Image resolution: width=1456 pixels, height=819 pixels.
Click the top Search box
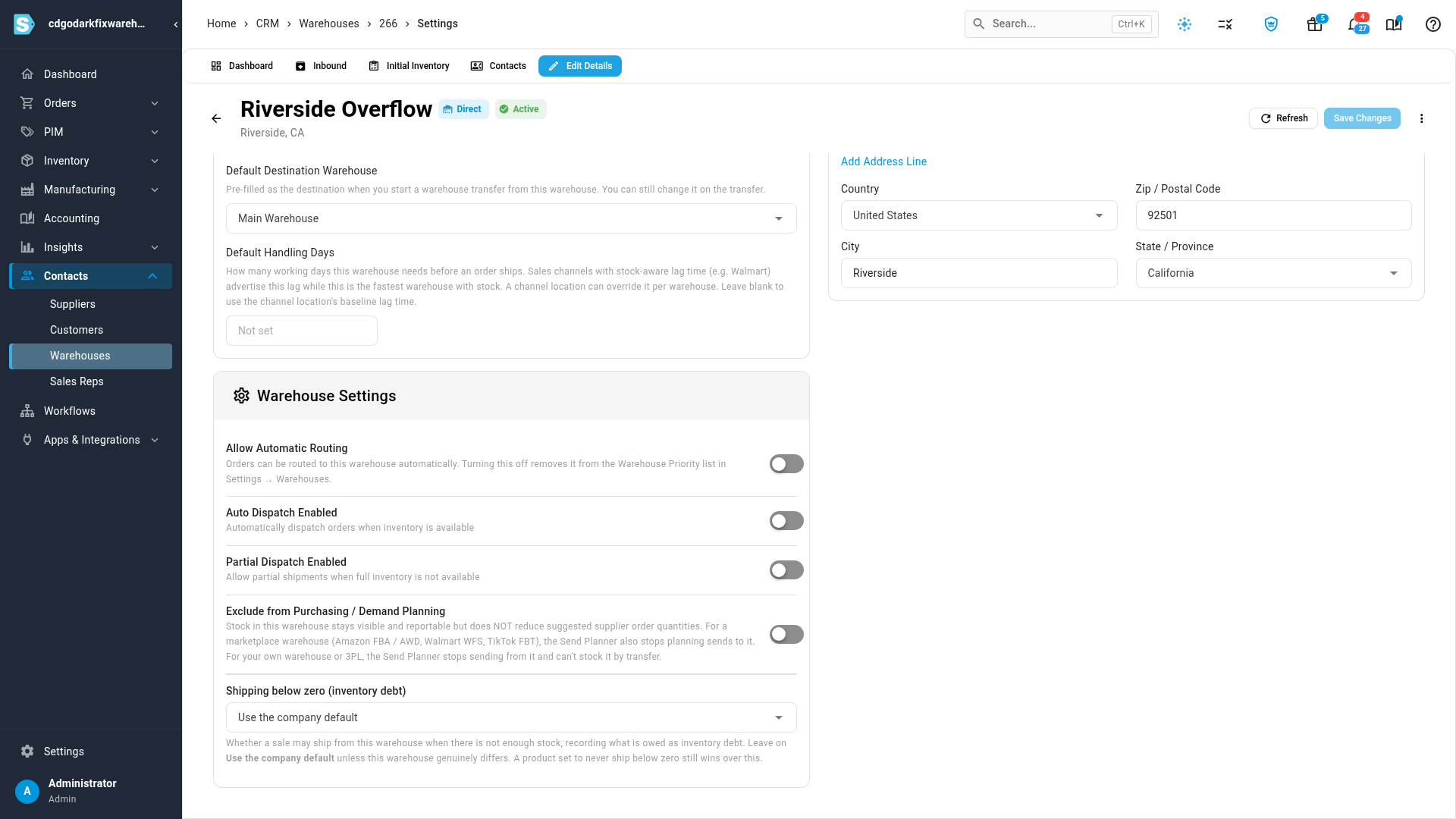pyautogui.click(x=1061, y=24)
